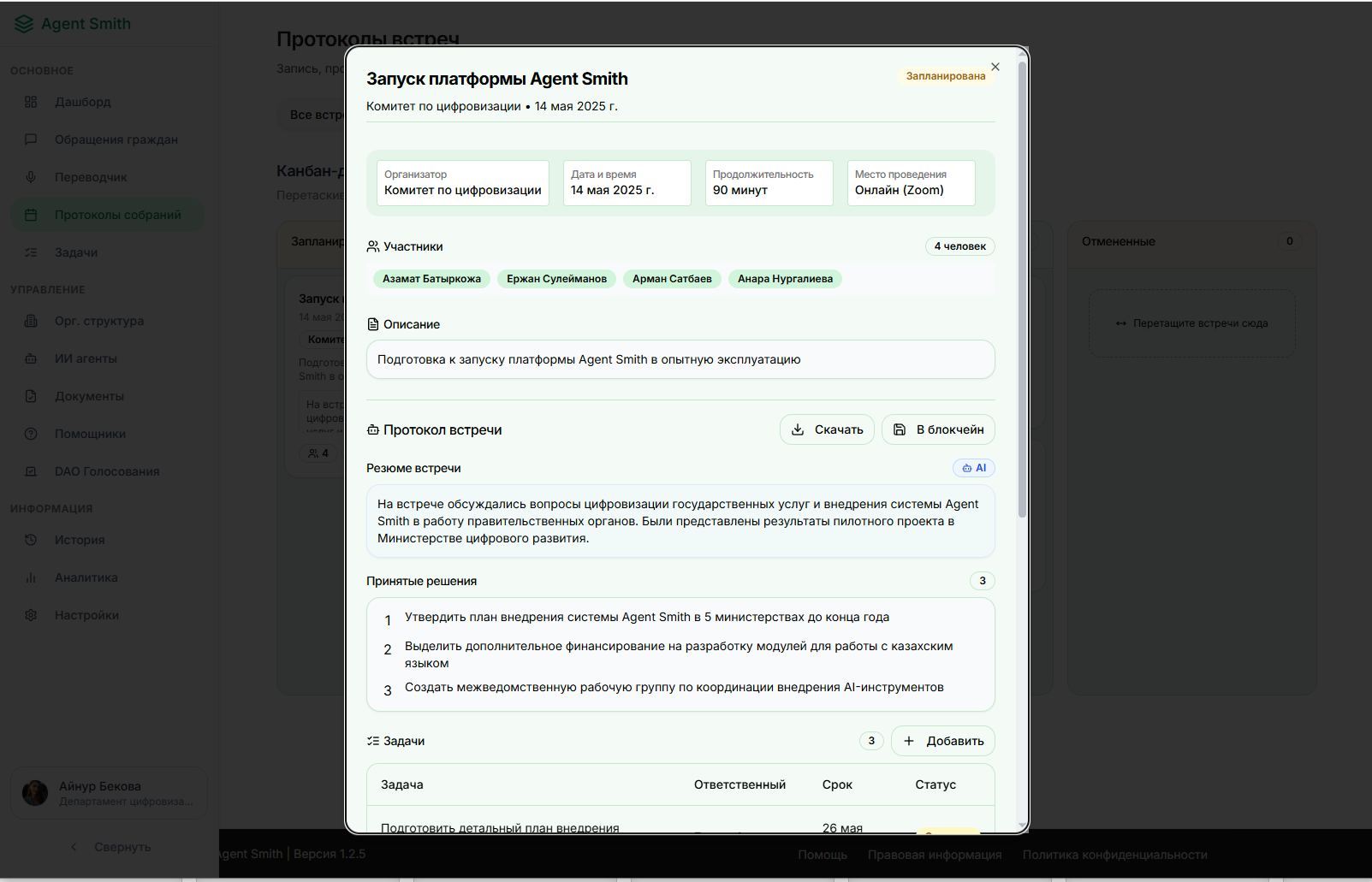1372x882 pixels.
Task: Click the Переводчик microphone icon
Action: click(31, 177)
